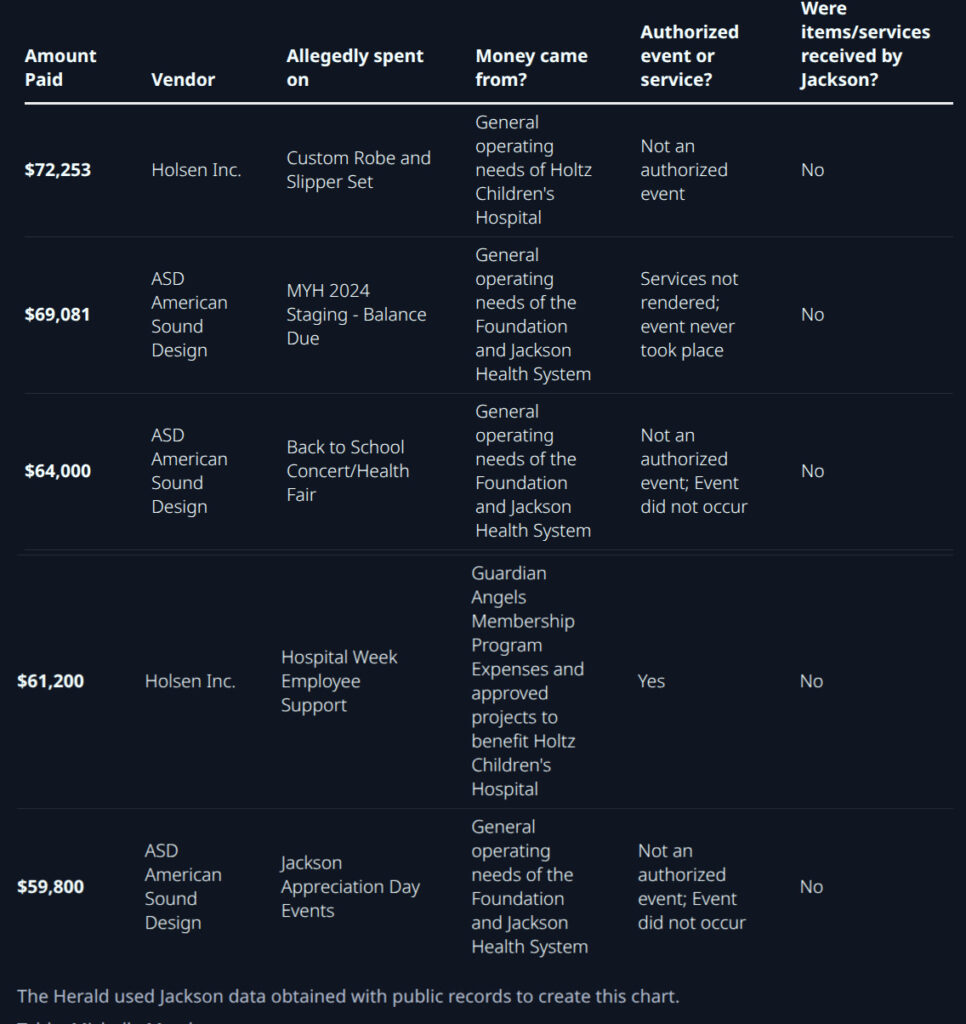The width and height of the screenshot is (966, 1024).
Task: Select the $69,081 amount cell
Action: tap(58, 315)
